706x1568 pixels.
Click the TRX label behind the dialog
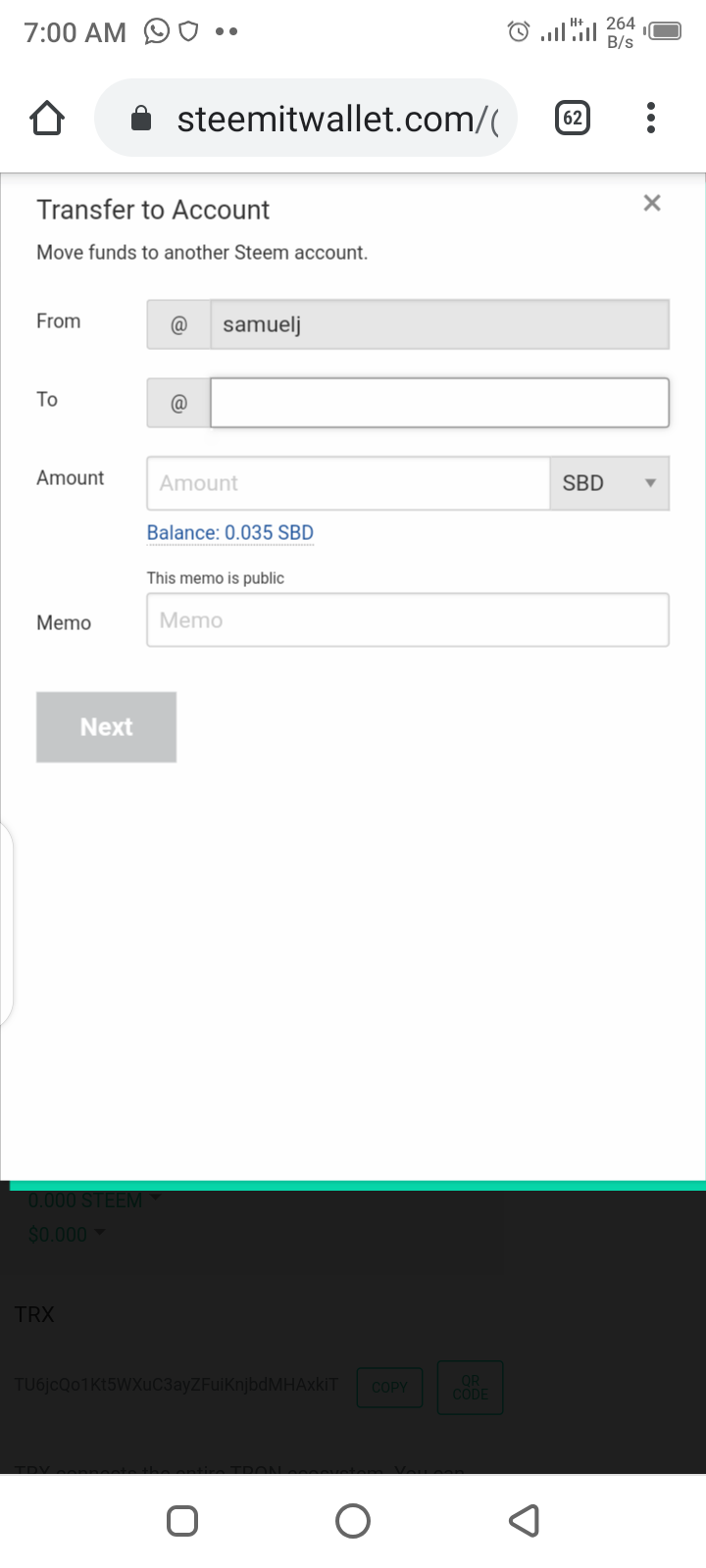click(x=34, y=1315)
